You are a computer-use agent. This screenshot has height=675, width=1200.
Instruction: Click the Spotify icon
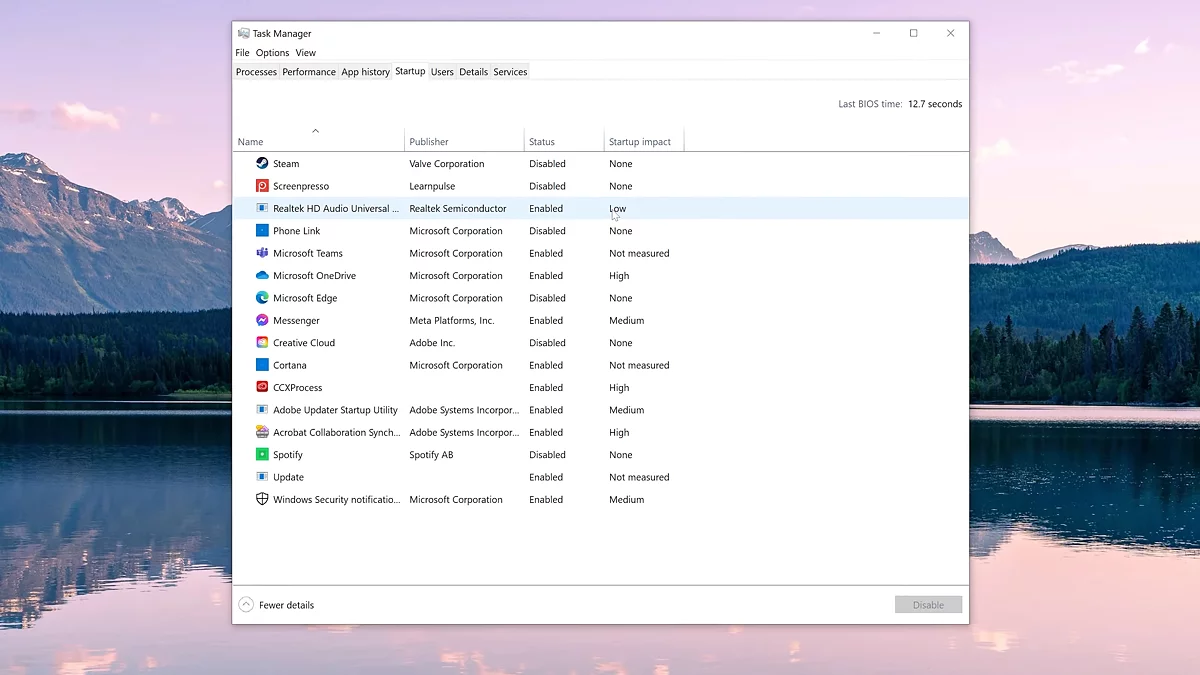(x=263, y=454)
